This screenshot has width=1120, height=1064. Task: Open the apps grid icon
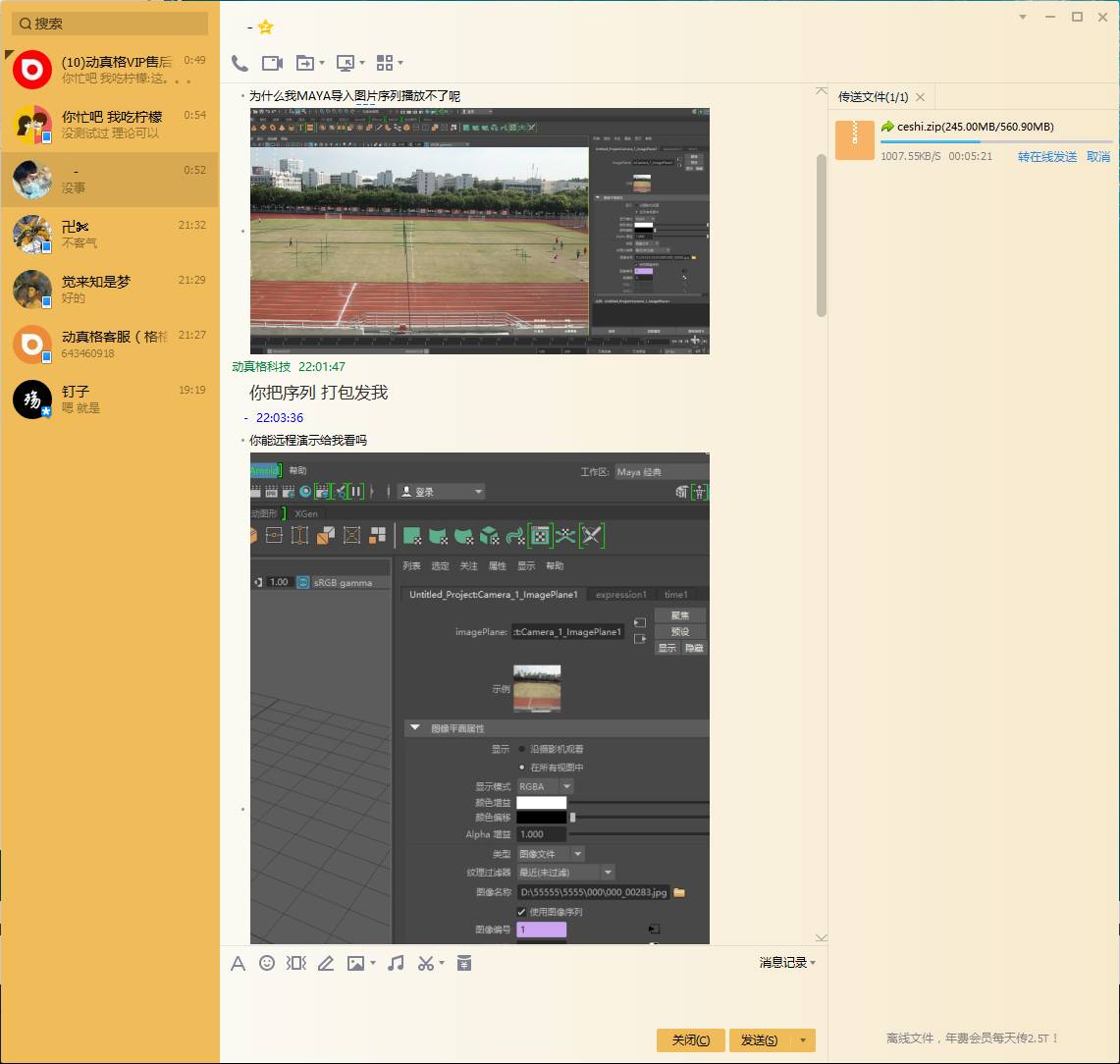point(384,64)
